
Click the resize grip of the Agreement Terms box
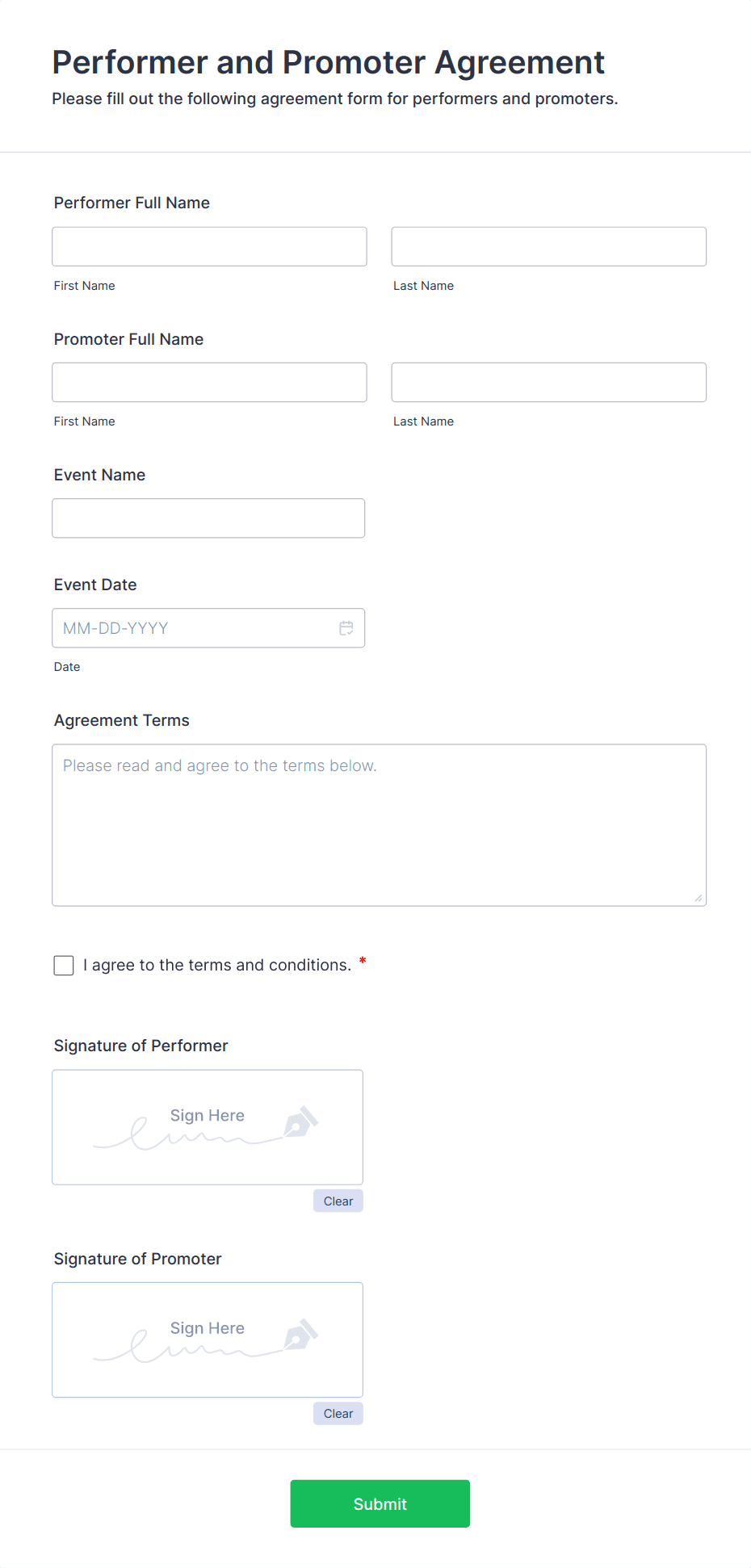pos(697,895)
